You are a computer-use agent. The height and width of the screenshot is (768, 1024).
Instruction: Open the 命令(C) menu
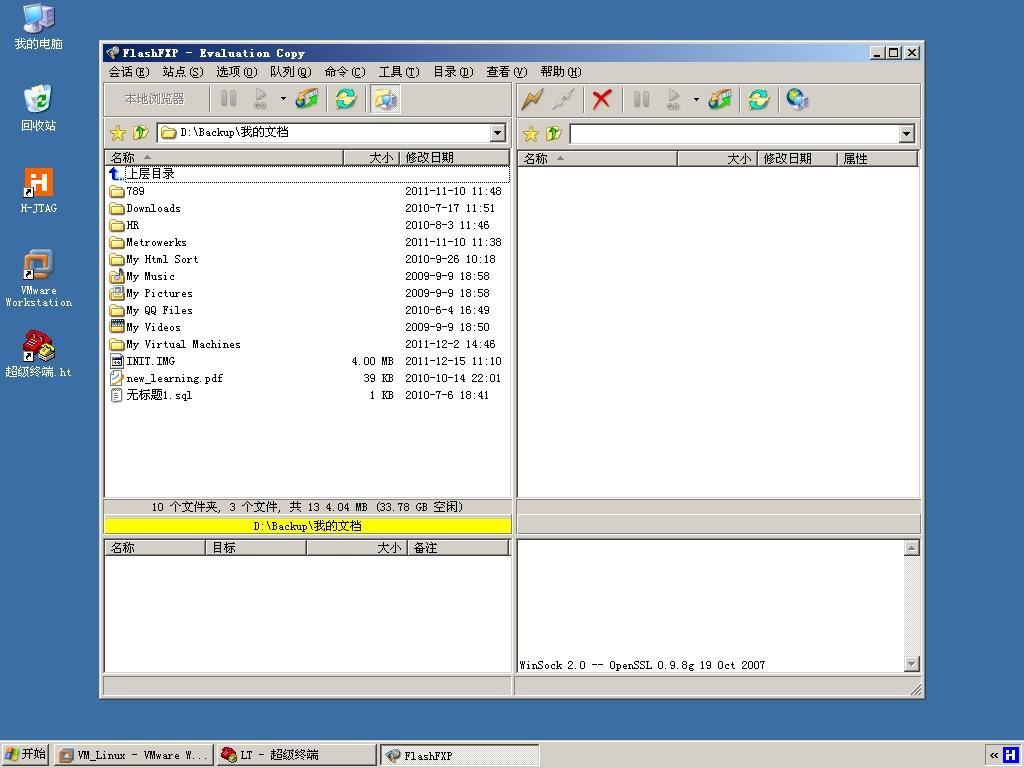(x=345, y=72)
